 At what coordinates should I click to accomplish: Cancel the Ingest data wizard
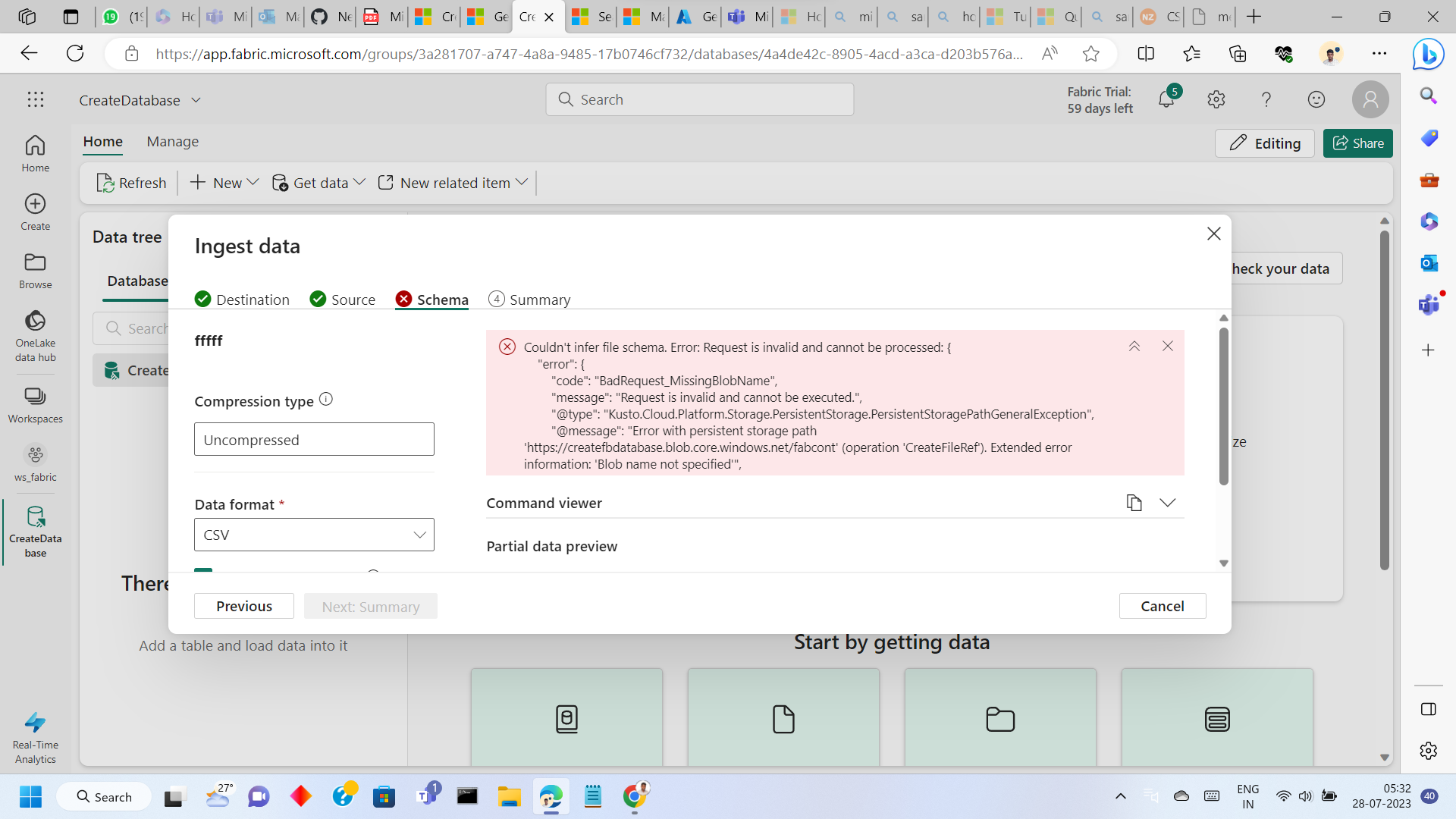point(1162,605)
